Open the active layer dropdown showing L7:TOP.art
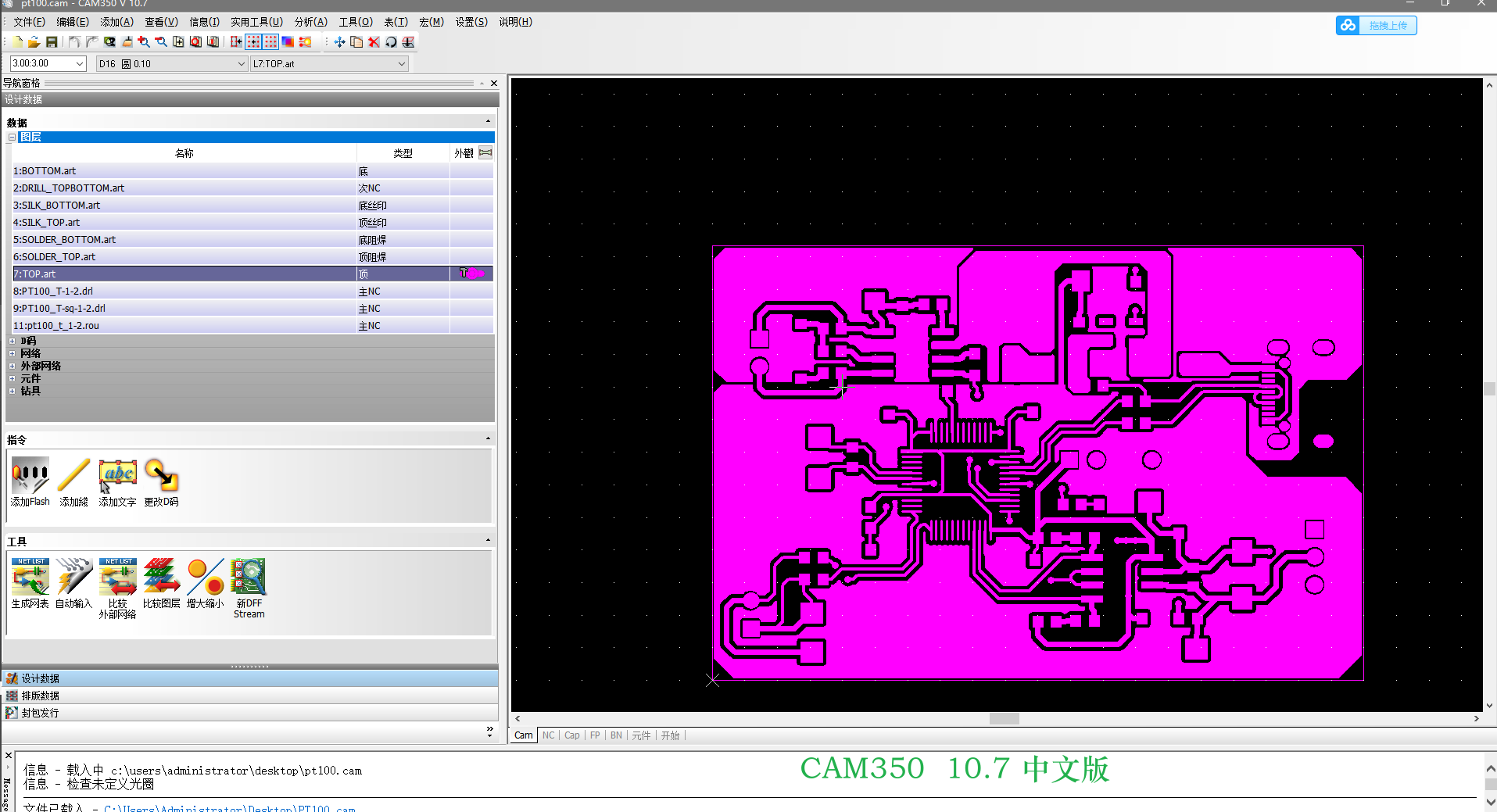1497x812 pixels. coord(401,63)
